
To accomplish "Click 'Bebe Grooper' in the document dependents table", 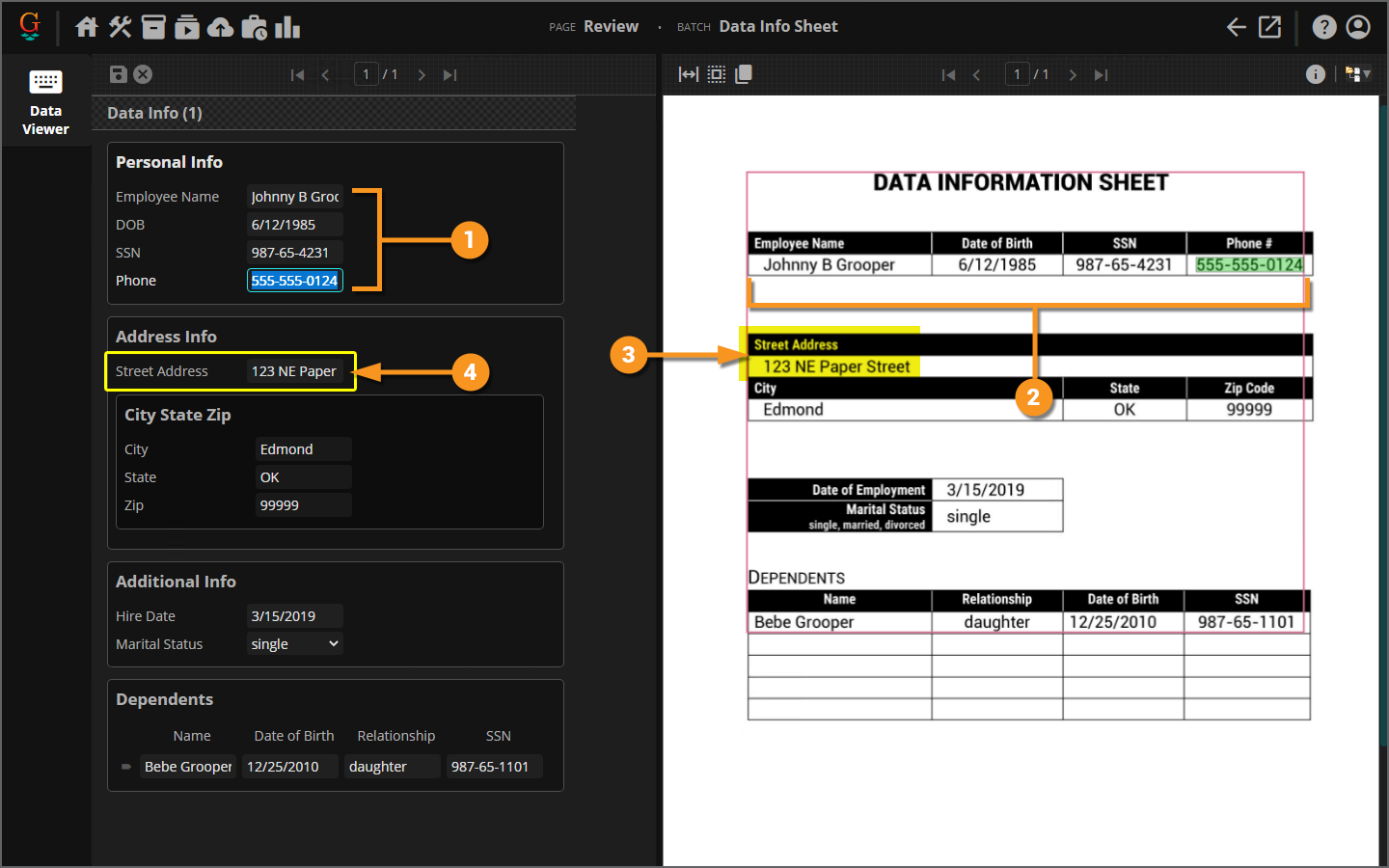I will (803, 622).
